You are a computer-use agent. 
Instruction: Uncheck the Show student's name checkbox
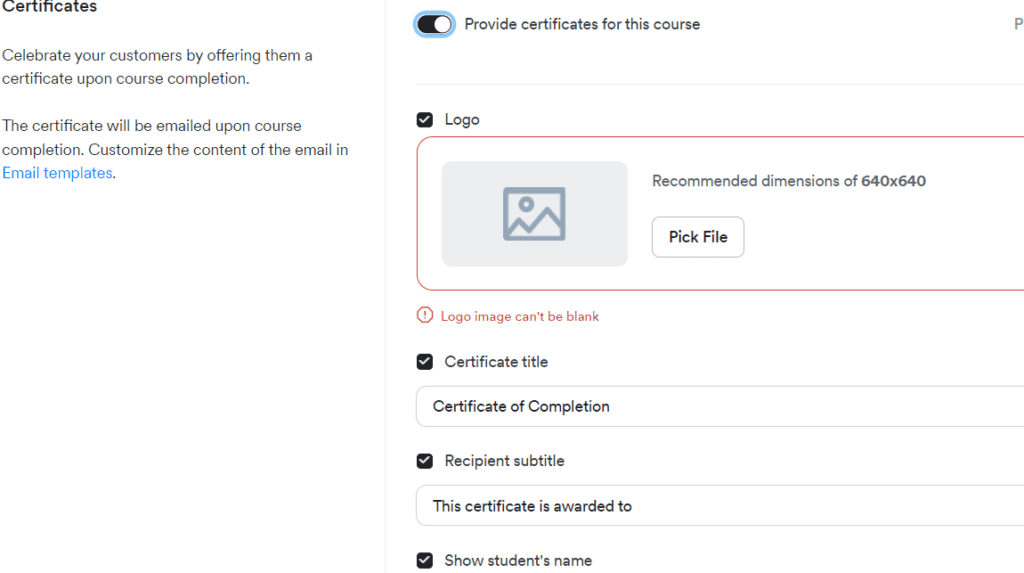pos(425,560)
